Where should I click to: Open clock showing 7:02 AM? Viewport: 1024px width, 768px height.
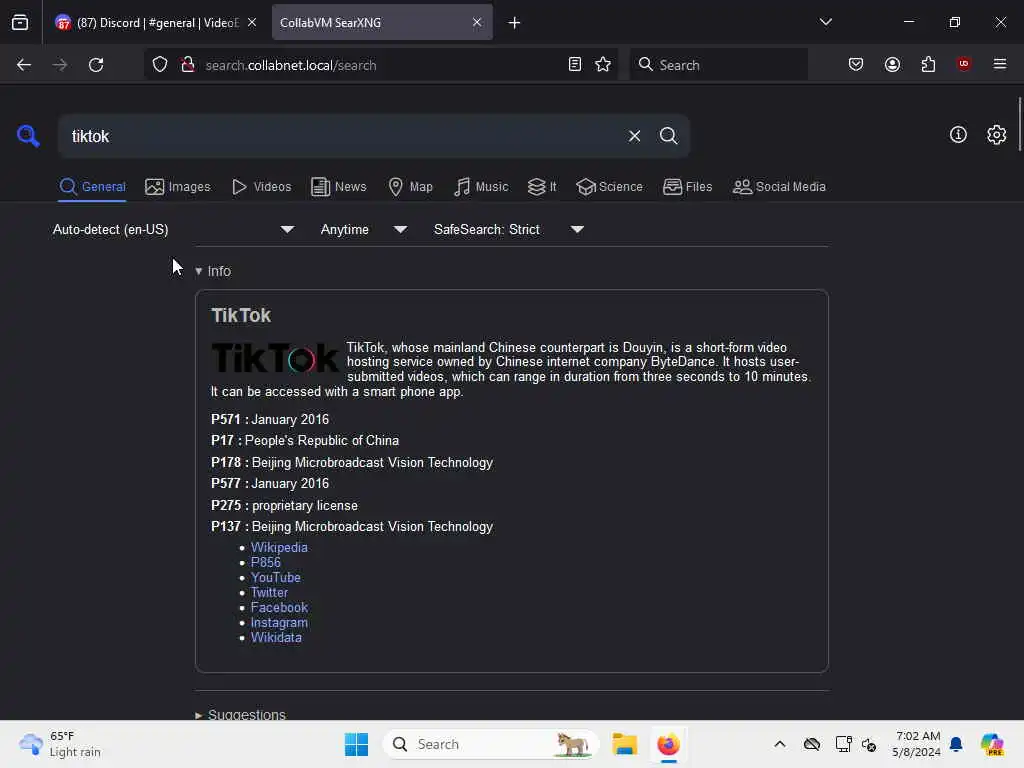click(917, 744)
